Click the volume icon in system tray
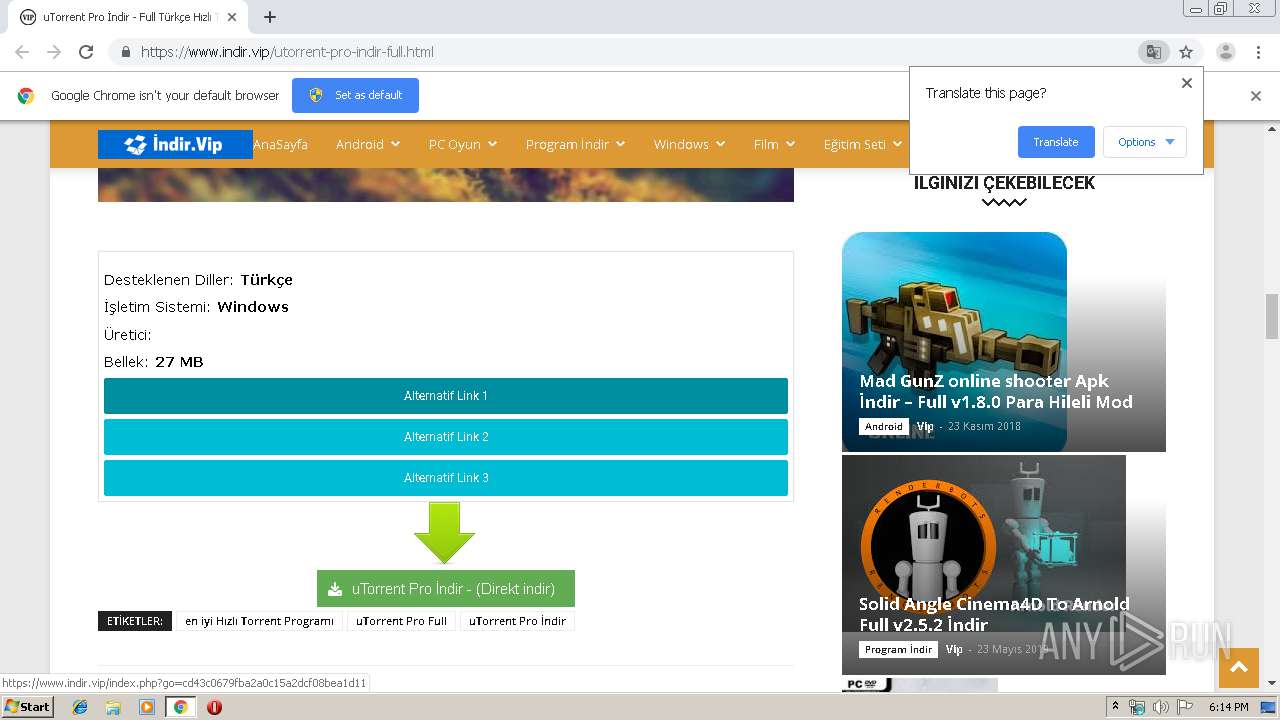 pos(1160,707)
